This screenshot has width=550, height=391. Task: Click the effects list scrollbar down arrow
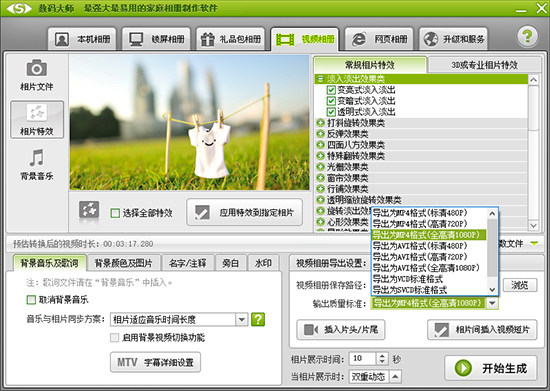point(534,225)
